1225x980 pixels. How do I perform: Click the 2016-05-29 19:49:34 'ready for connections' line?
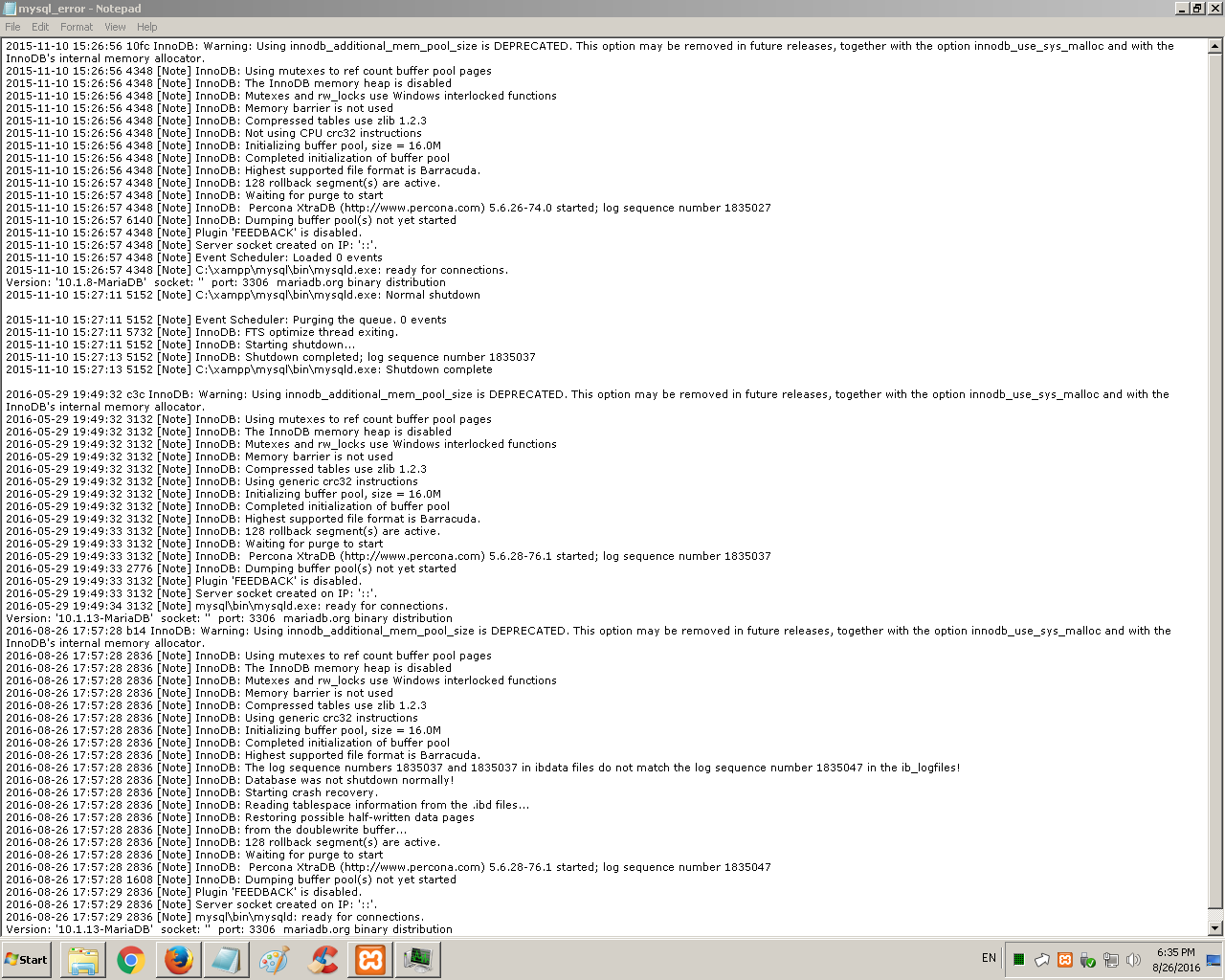226,606
